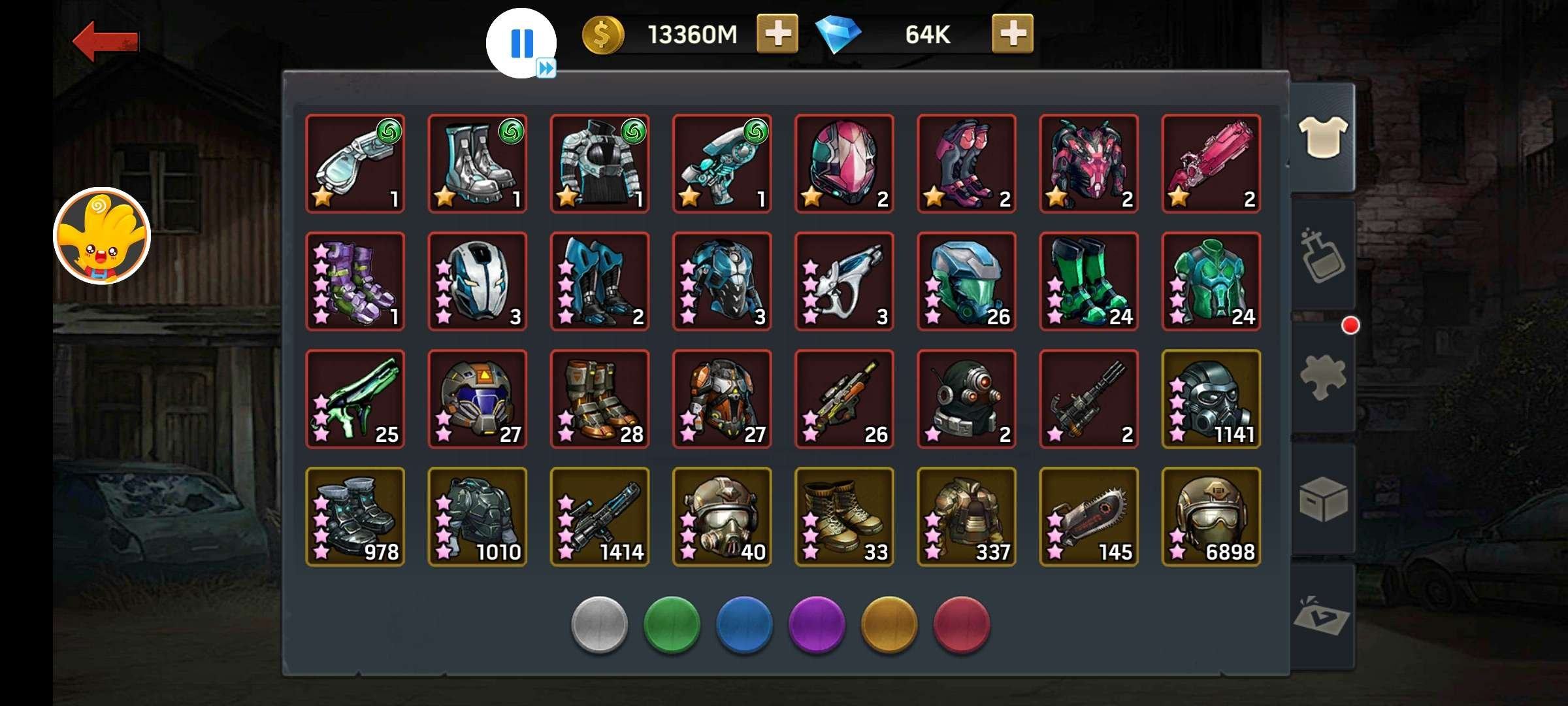
Task: Filter items by gold rarity circle
Action: coord(889,625)
